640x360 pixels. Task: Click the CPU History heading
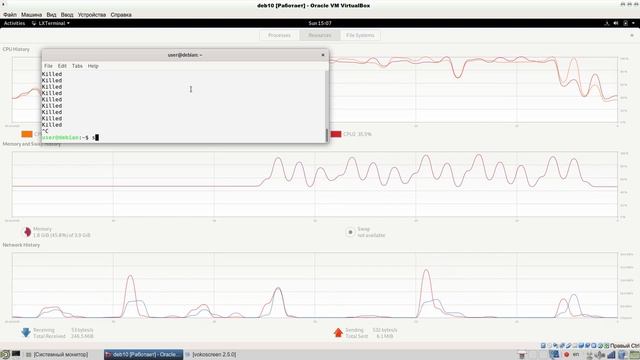16,49
